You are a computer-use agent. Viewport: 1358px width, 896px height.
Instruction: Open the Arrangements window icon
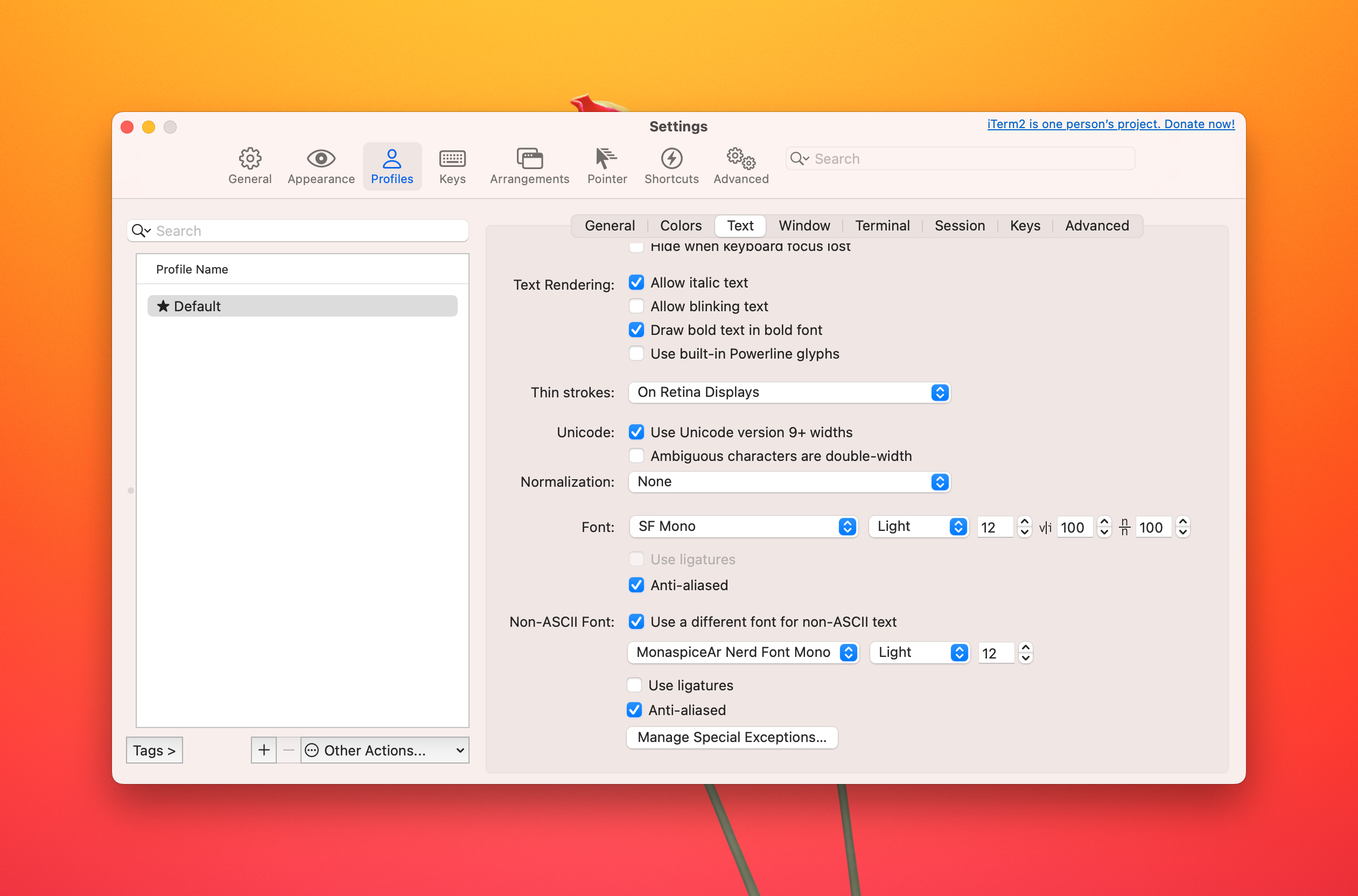[x=530, y=158]
